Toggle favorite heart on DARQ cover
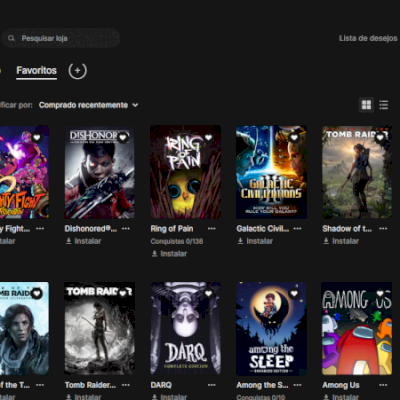Image resolution: width=400 pixels, height=400 pixels. (209, 293)
